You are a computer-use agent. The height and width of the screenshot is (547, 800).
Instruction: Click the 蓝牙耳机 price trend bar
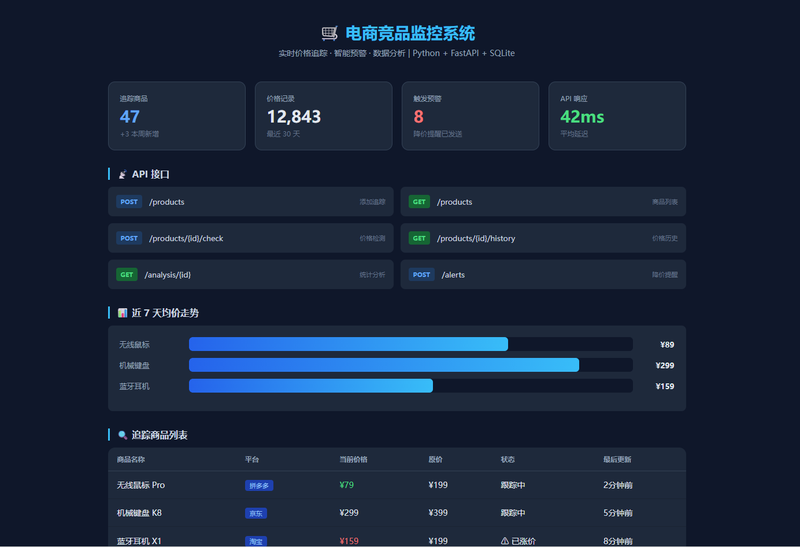311,386
